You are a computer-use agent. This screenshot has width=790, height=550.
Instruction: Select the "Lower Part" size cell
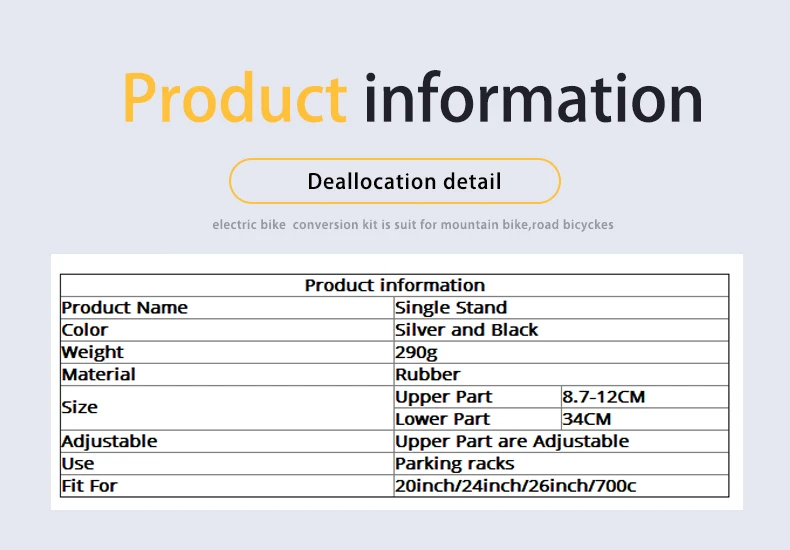click(478, 419)
